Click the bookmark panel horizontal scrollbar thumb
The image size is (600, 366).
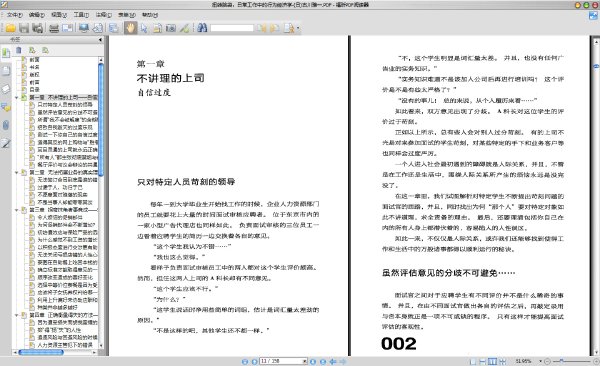click(x=41, y=352)
